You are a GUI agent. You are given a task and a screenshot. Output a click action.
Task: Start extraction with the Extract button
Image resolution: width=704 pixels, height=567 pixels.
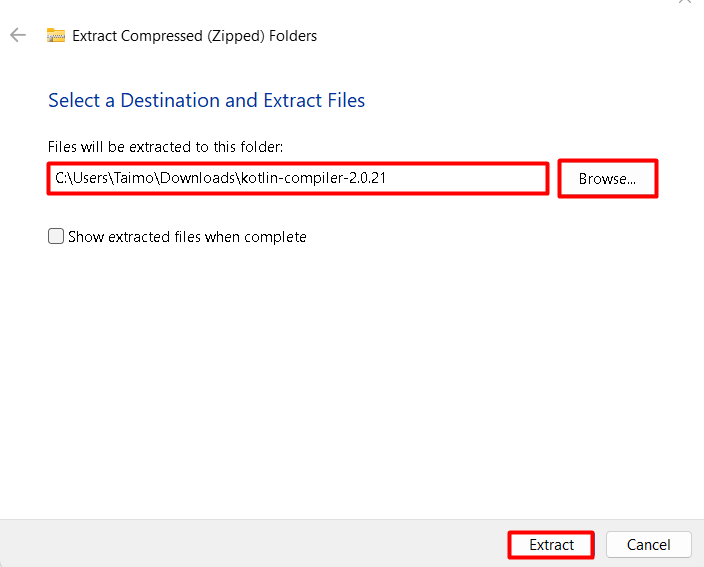coord(551,545)
